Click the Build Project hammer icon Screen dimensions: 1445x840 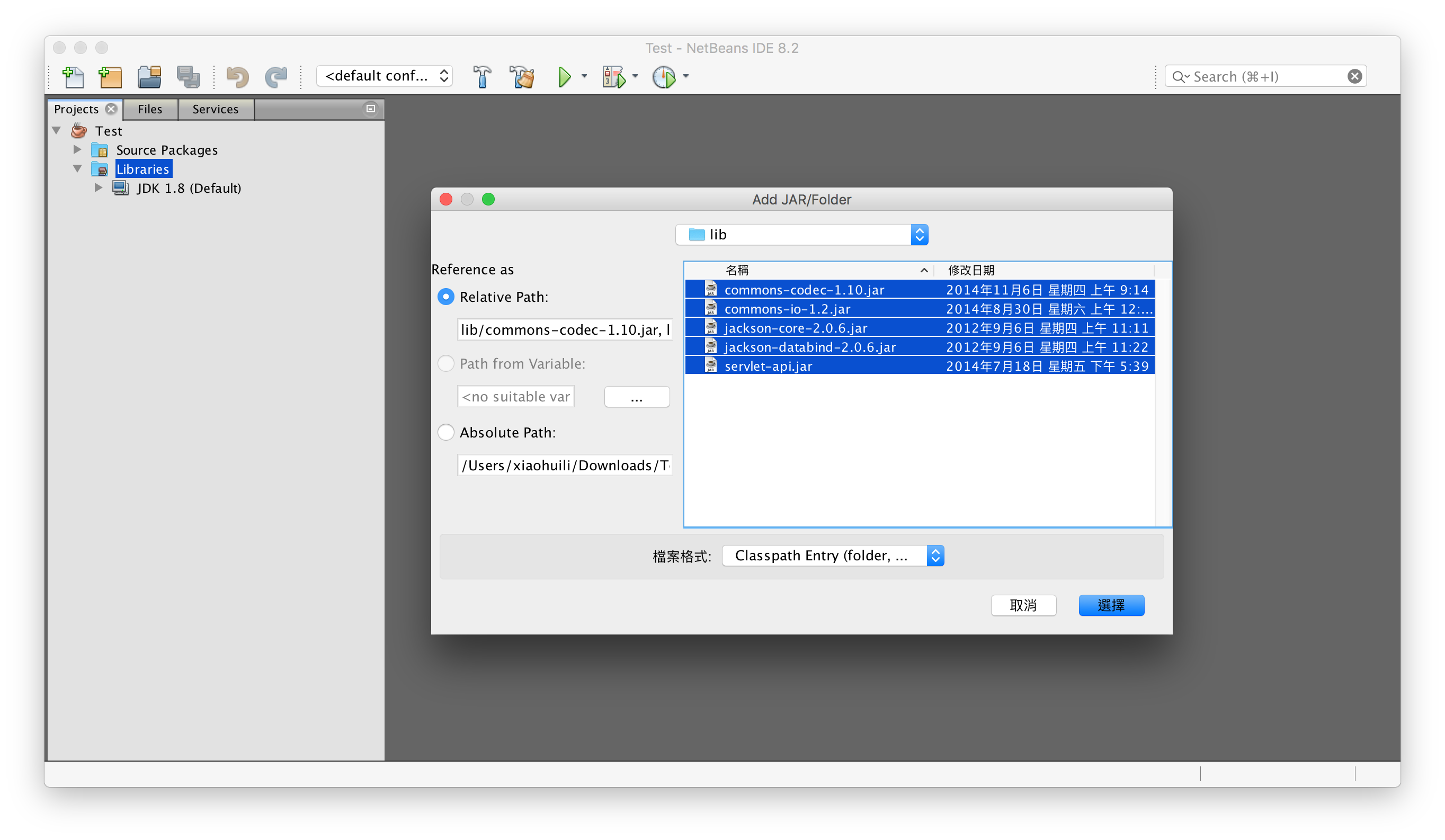tap(482, 76)
